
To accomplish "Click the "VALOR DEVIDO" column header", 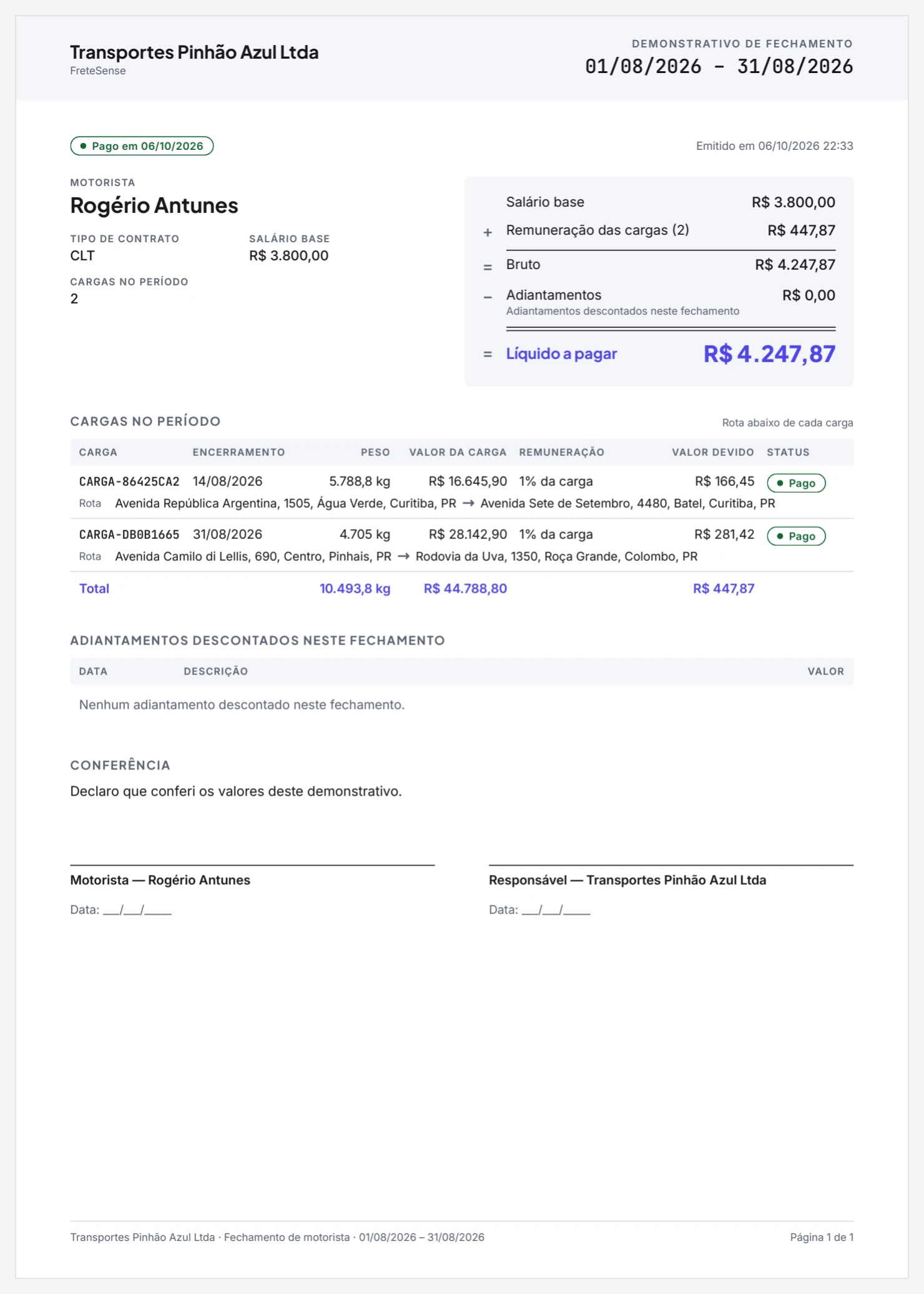I will pyautogui.click(x=713, y=452).
